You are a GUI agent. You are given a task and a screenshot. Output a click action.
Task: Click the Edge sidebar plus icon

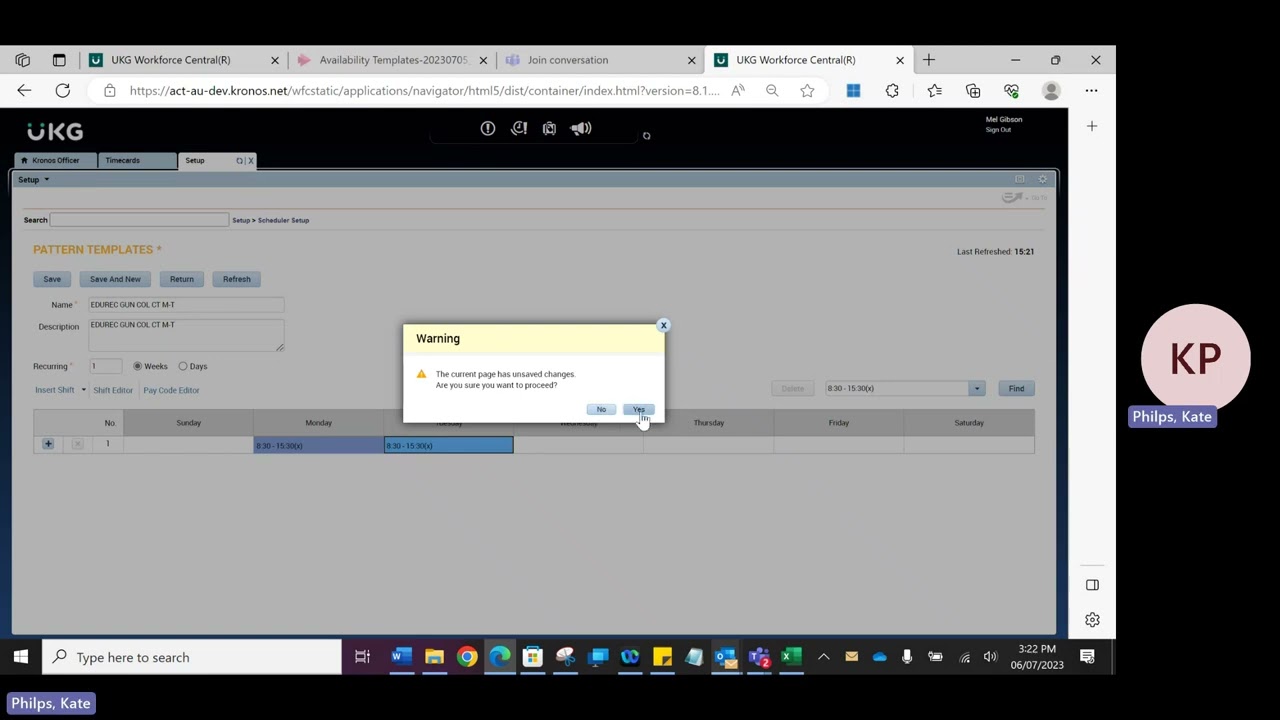point(1092,126)
